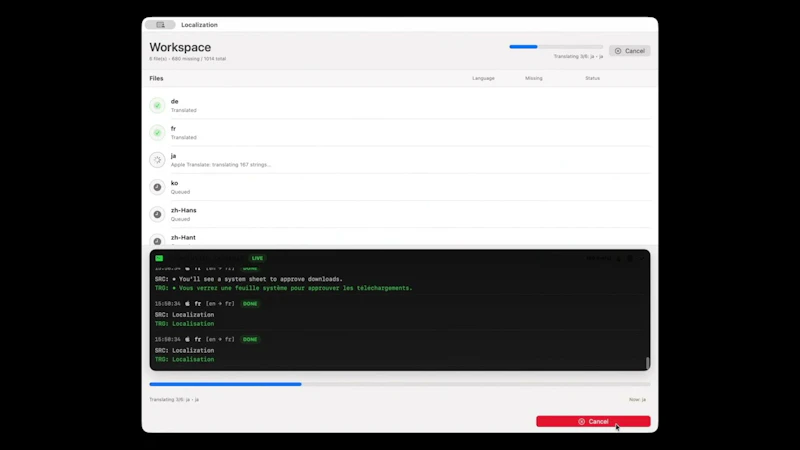The image size is (800, 450).
Task: Click the spinner icon for ja
Action: 157,160
